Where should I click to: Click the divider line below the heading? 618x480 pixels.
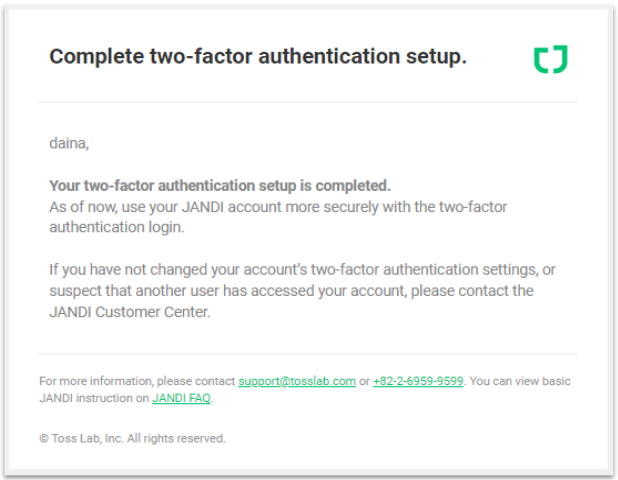(308, 102)
